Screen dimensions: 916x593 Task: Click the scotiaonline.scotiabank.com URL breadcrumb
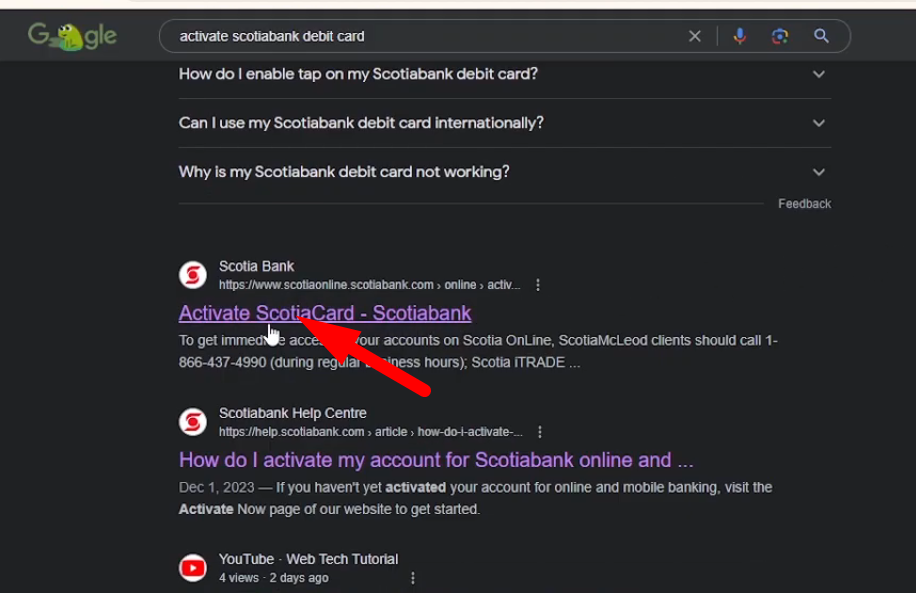369,285
